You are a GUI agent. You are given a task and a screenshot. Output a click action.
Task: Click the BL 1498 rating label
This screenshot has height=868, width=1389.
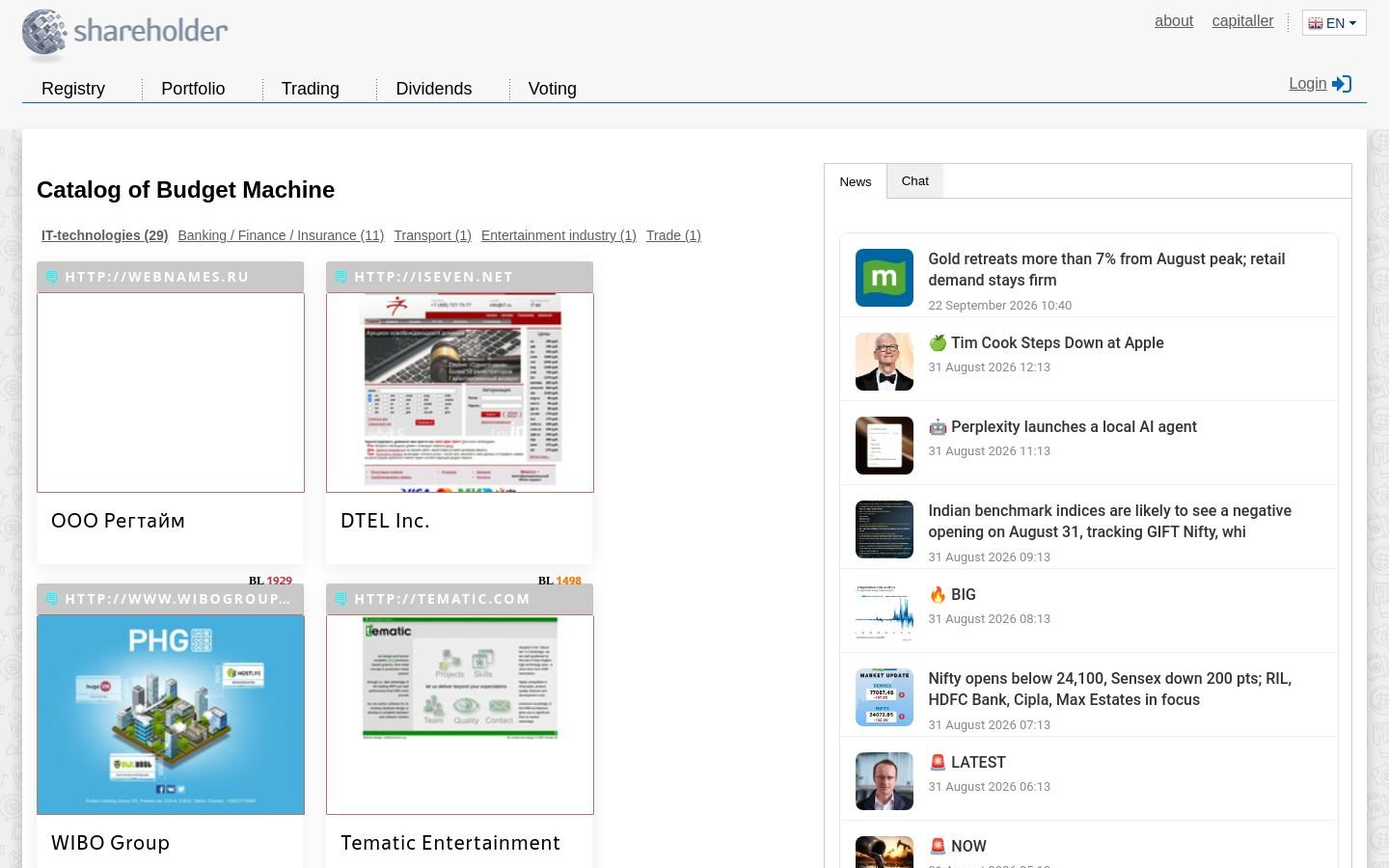tap(559, 581)
